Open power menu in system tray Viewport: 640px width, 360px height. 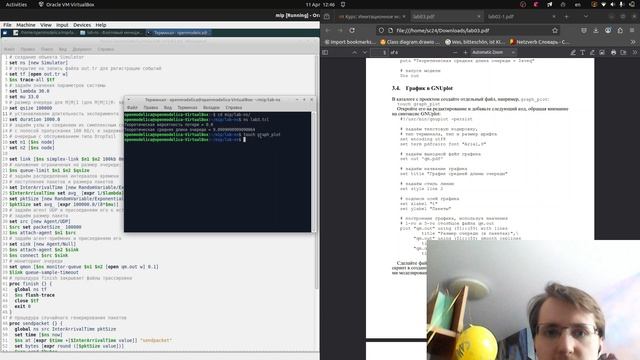[631, 4]
